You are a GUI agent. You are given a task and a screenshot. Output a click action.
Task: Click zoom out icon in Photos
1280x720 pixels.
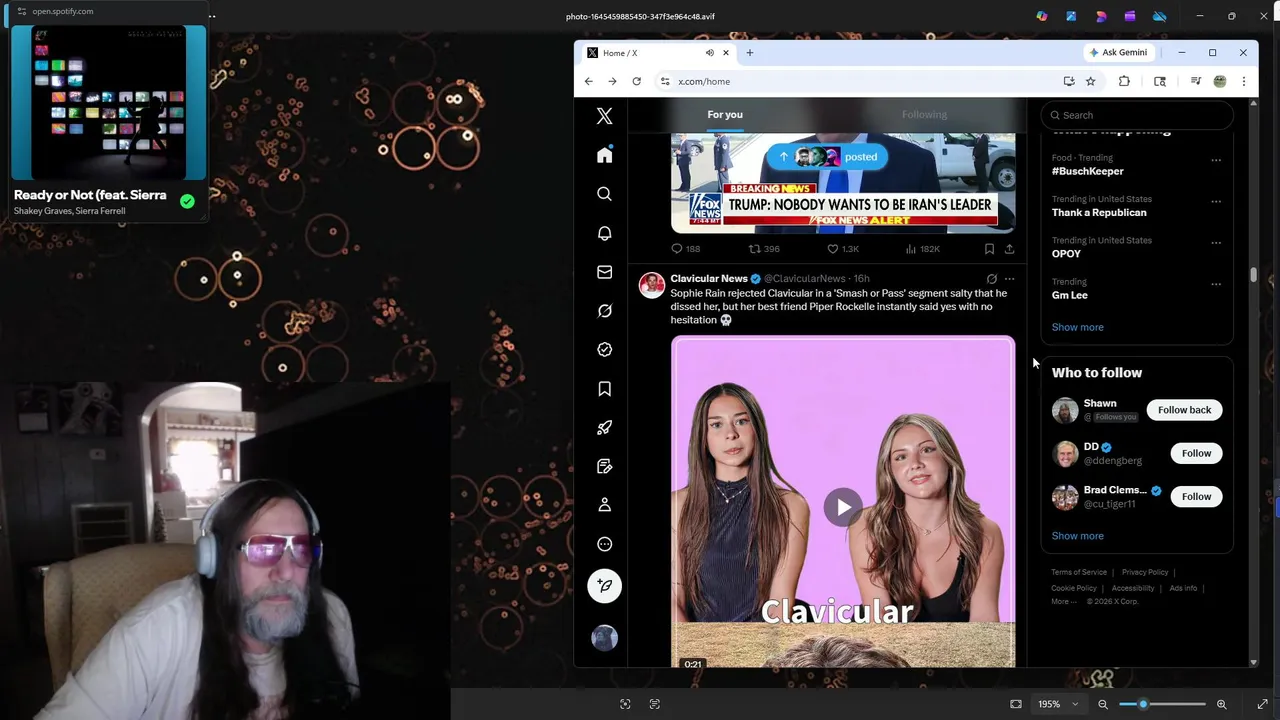coord(1103,704)
